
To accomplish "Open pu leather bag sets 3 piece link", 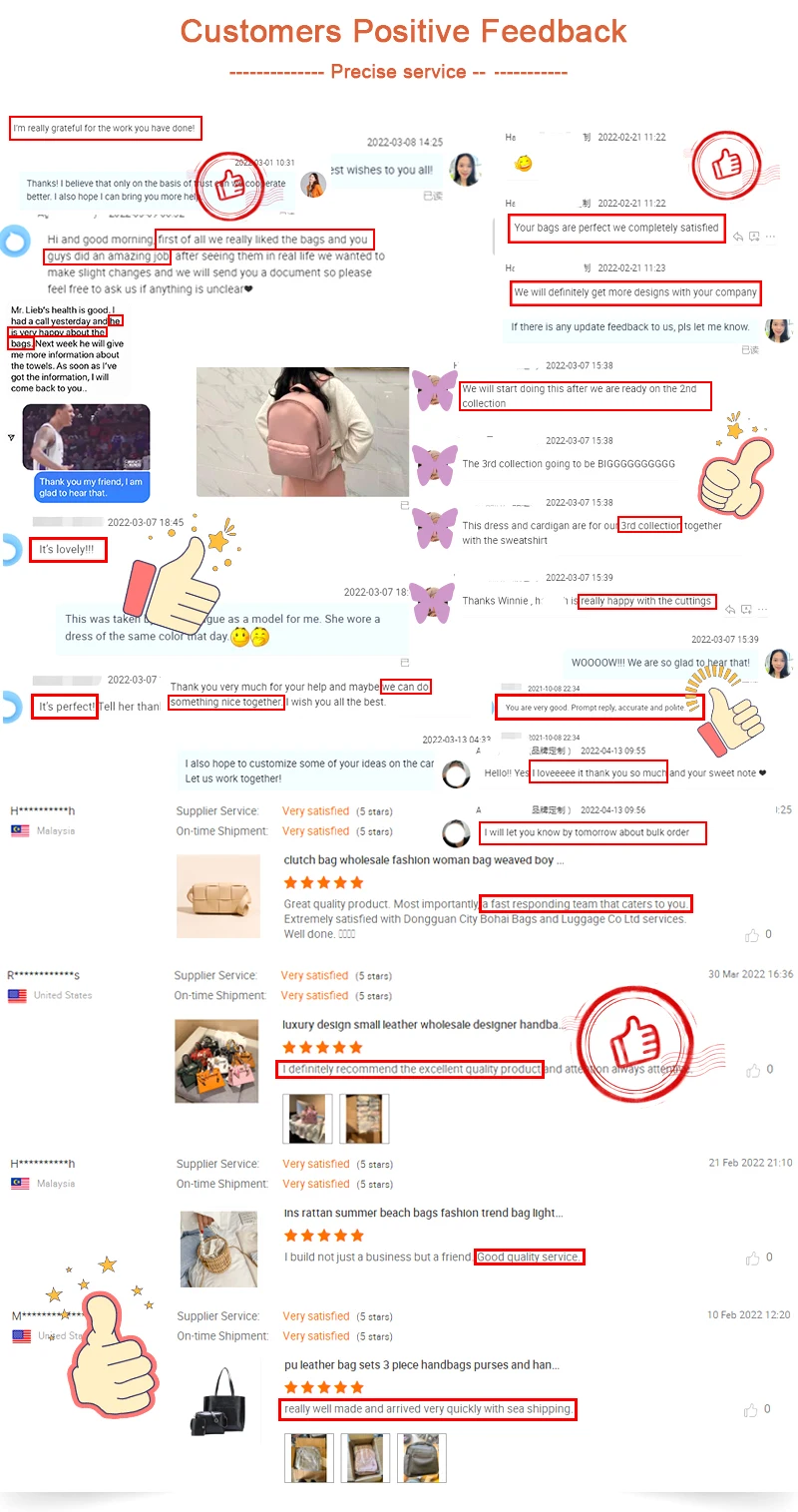I will (422, 1365).
